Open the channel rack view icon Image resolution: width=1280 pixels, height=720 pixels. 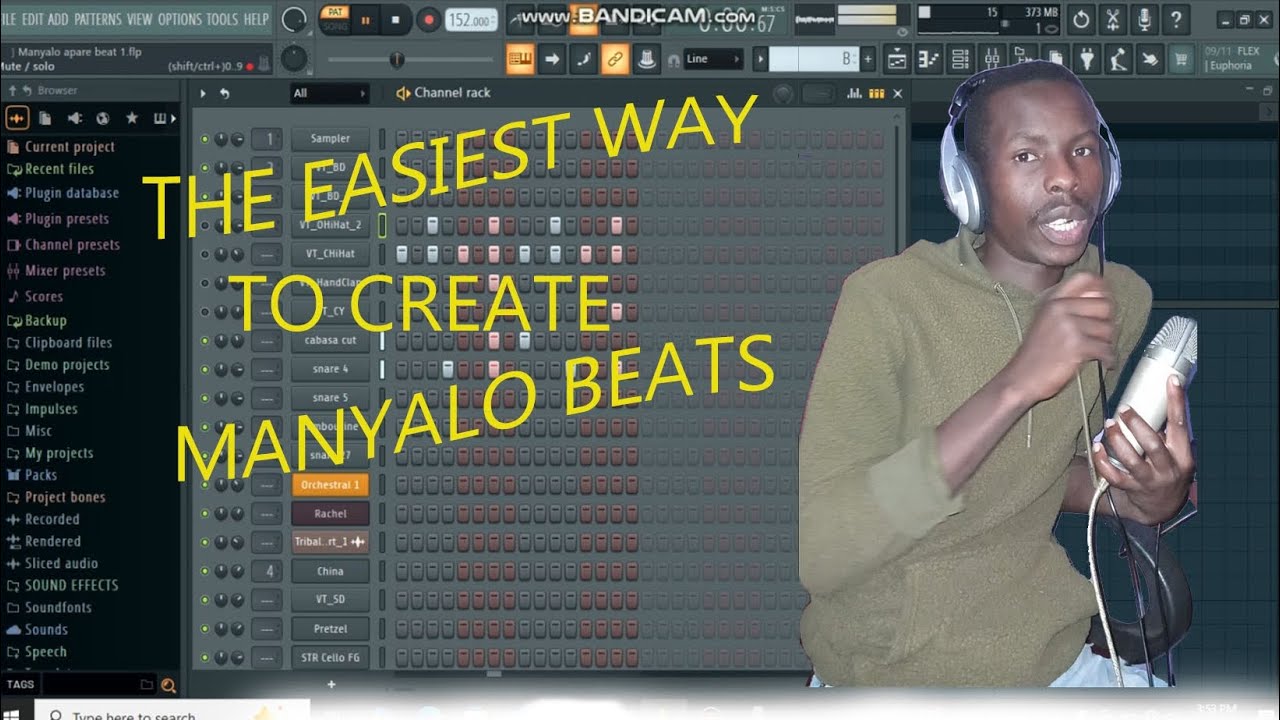(960, 60)
